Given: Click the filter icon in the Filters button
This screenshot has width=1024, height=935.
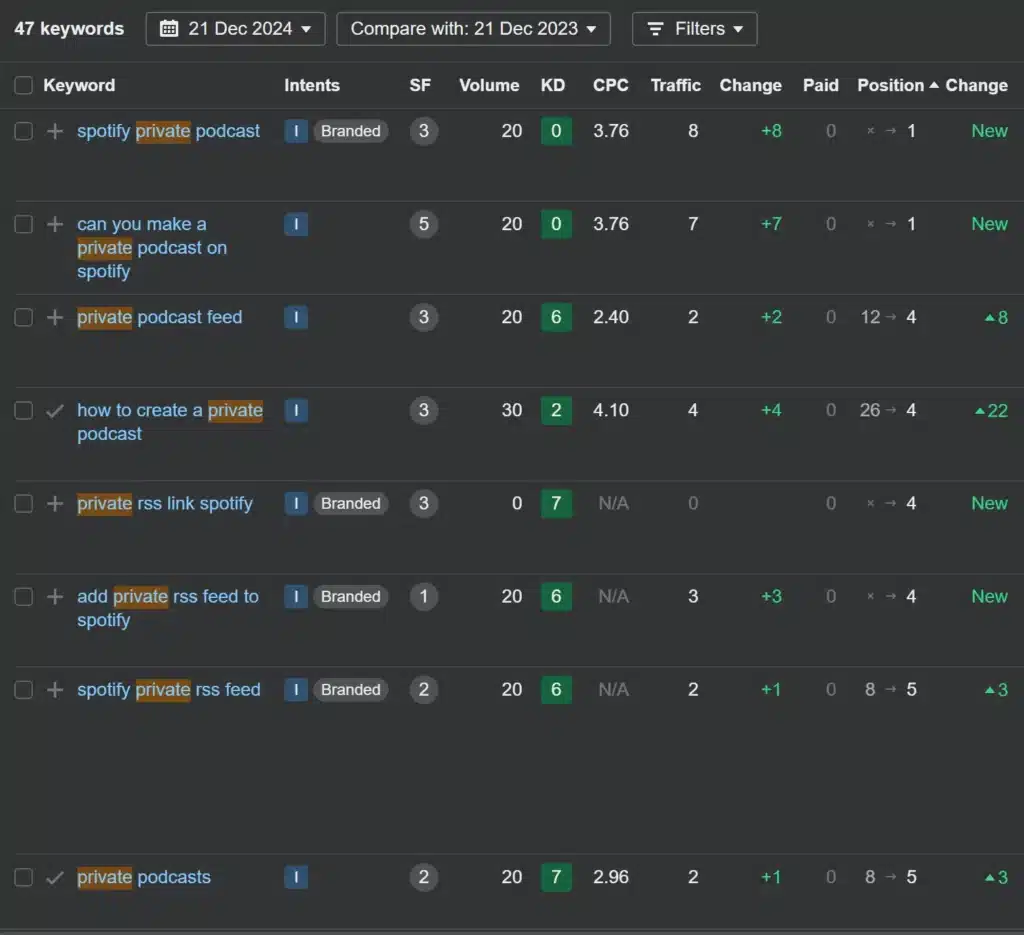Looking at the screenshot, I should click(658, 28).
